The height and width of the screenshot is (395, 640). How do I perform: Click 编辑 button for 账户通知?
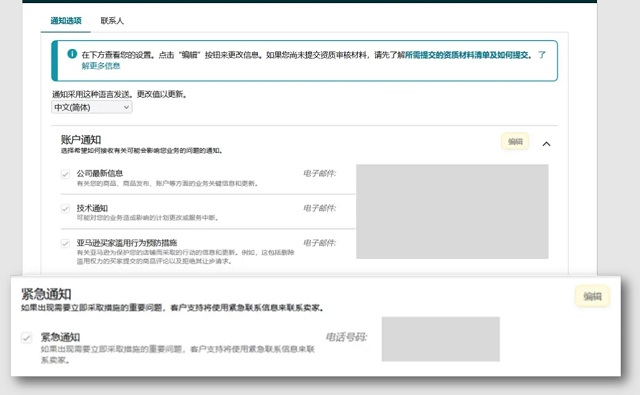point(515,142)
